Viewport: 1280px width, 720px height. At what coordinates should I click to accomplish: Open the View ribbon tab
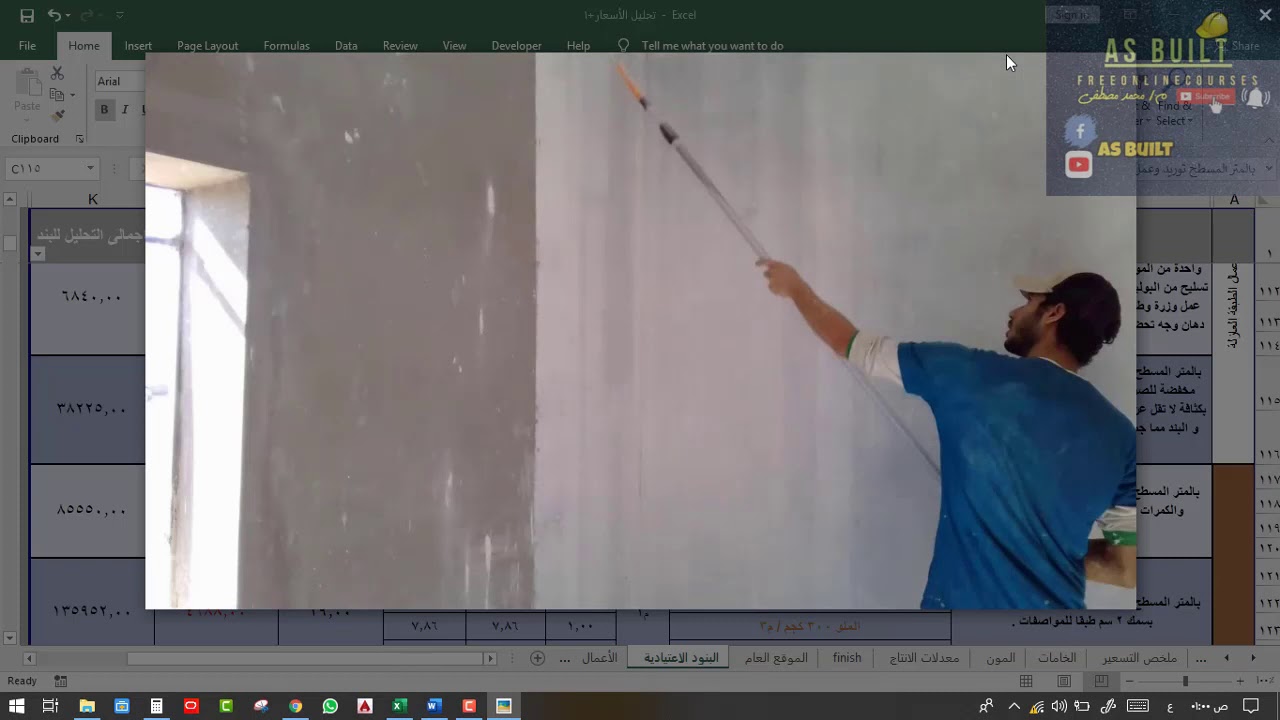click(454, 46)
